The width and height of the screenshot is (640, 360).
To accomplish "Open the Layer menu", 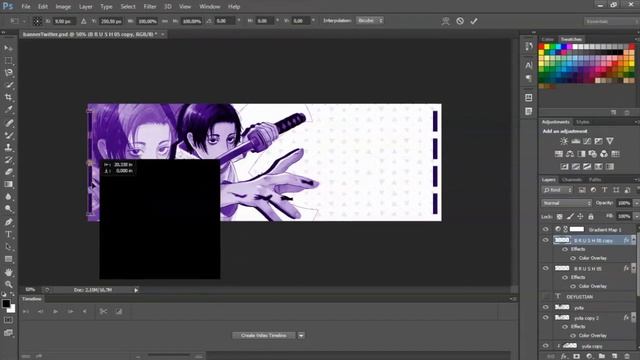I will [85, 7].
